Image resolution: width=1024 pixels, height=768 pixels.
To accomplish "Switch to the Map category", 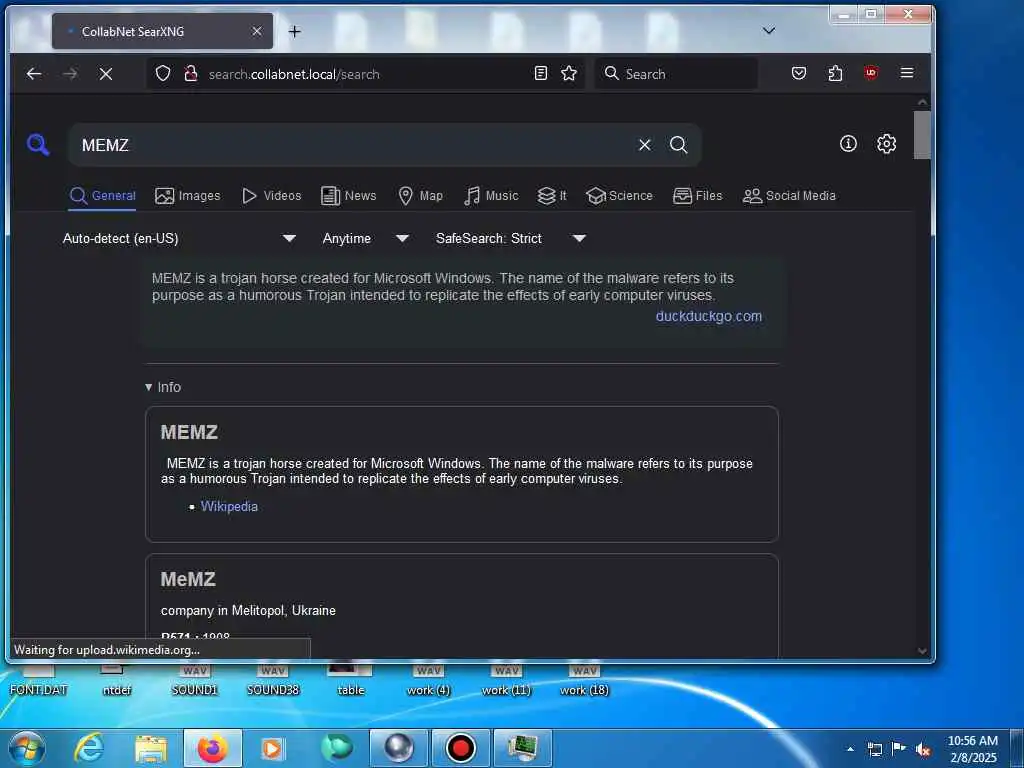I will pyautogui.click(x=421, y=196).
